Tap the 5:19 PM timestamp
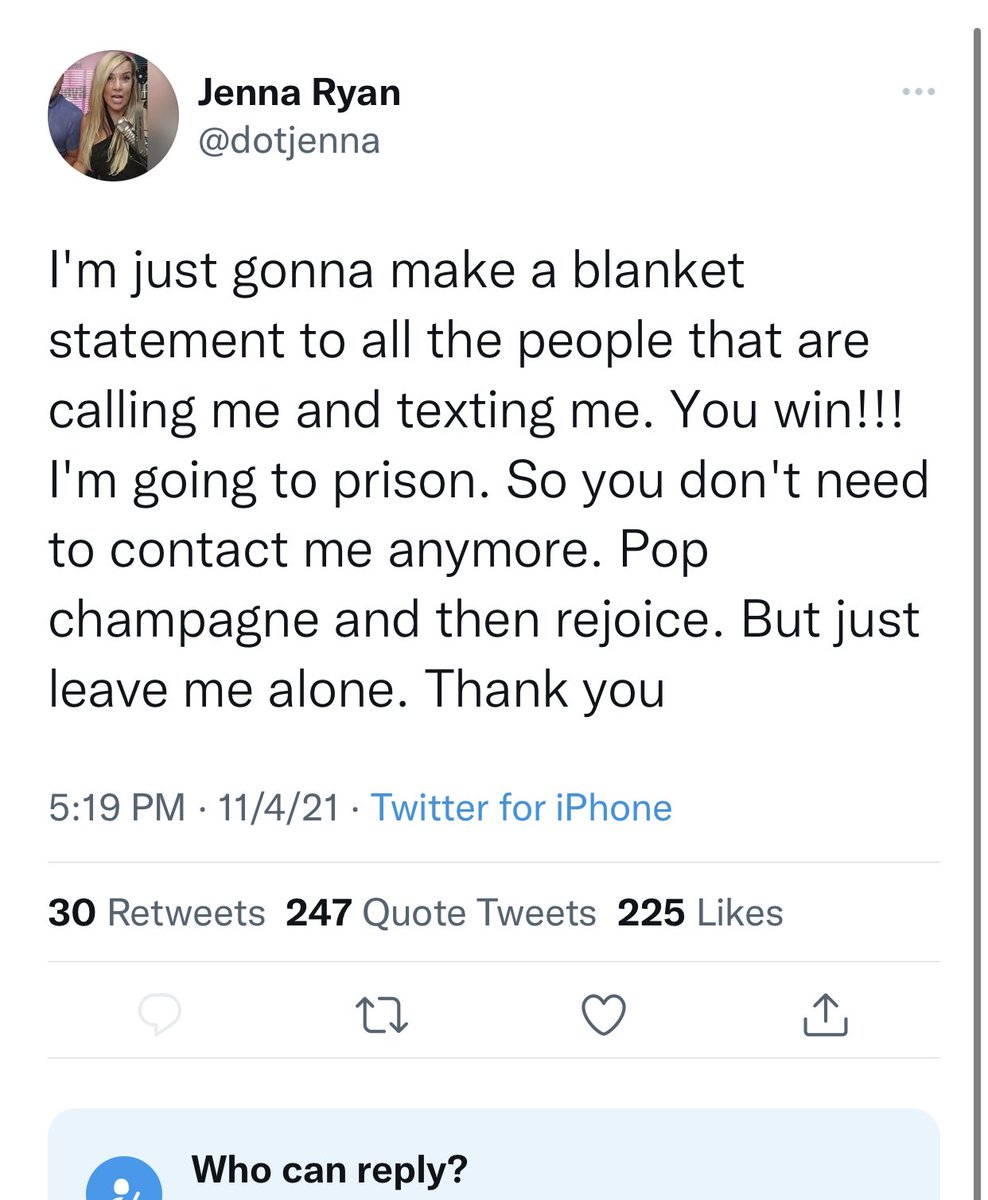The height and width of the screenshot is (1200, 988). (116, 807)
